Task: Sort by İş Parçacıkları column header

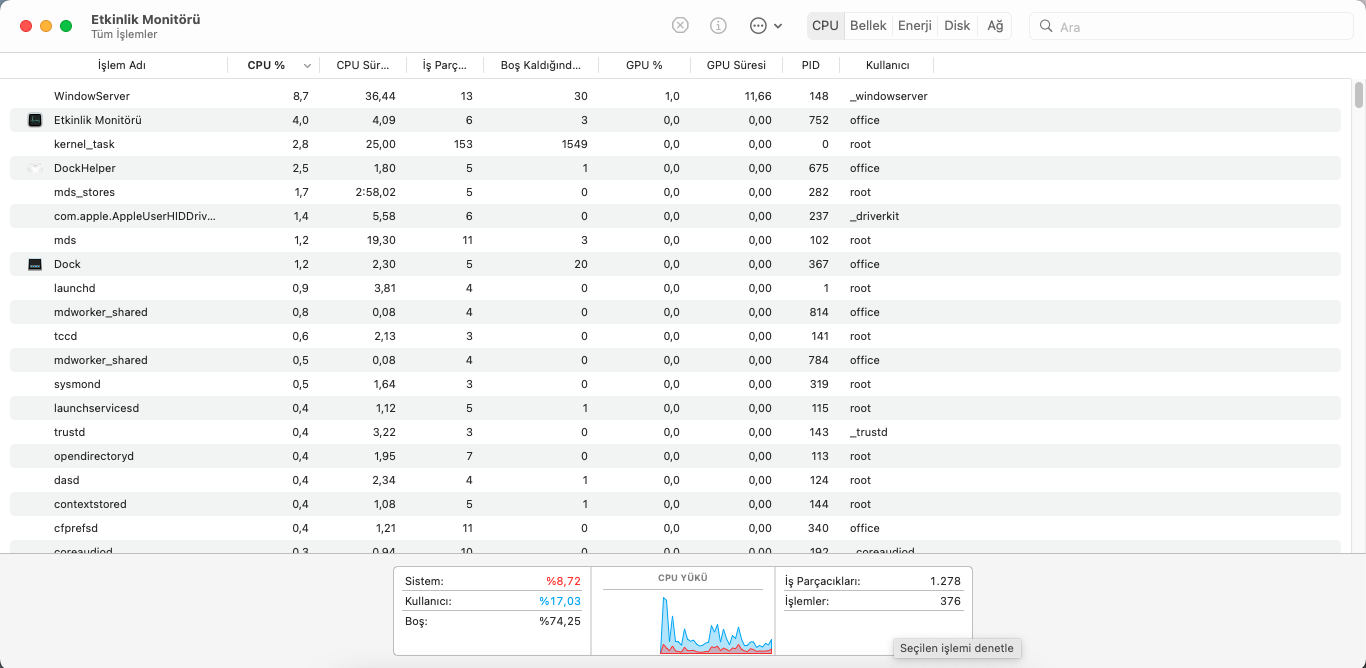Action: [x=445, y=65]
